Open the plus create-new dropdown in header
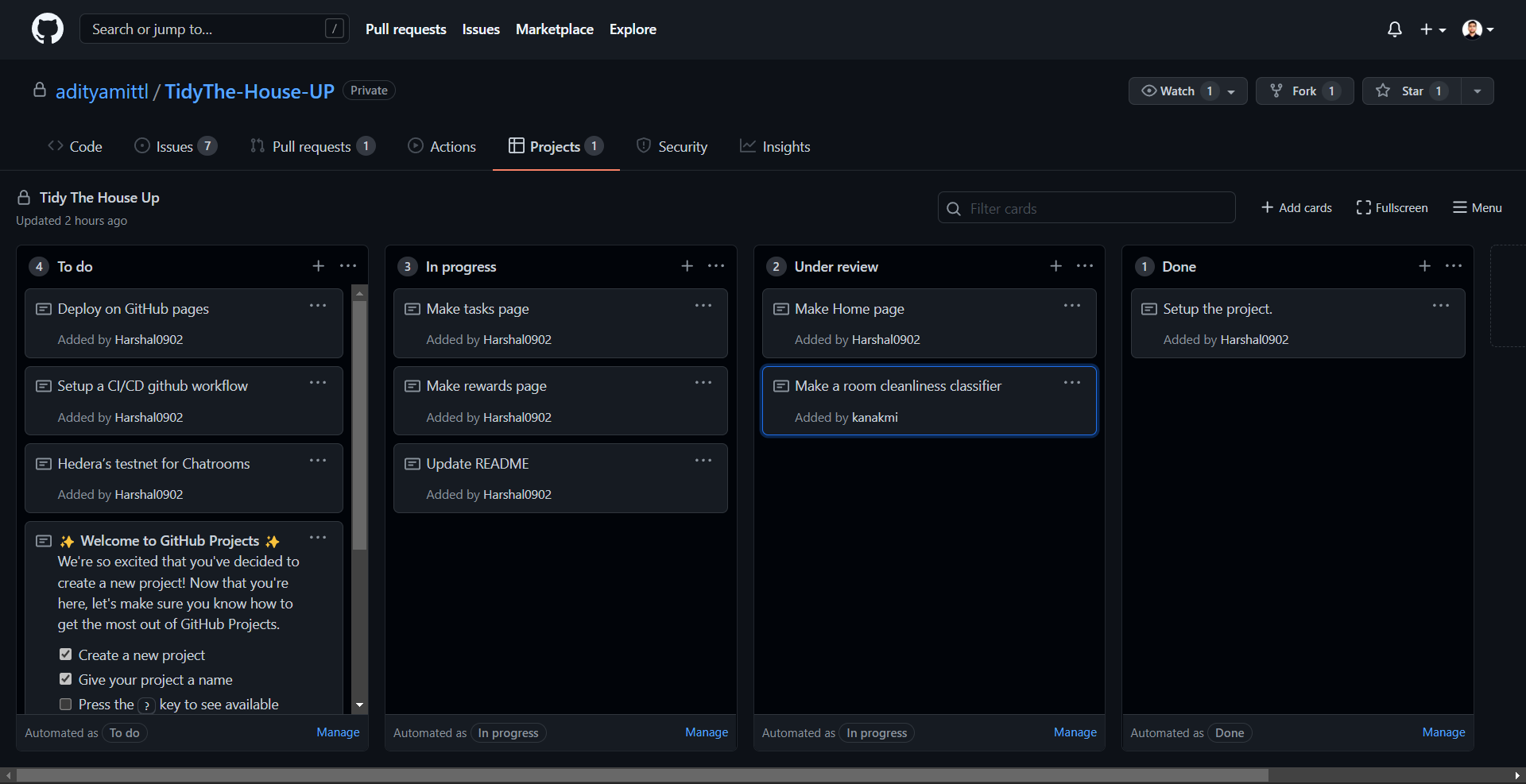This screenshot has width=1526, height=784. pos(1433,29)
